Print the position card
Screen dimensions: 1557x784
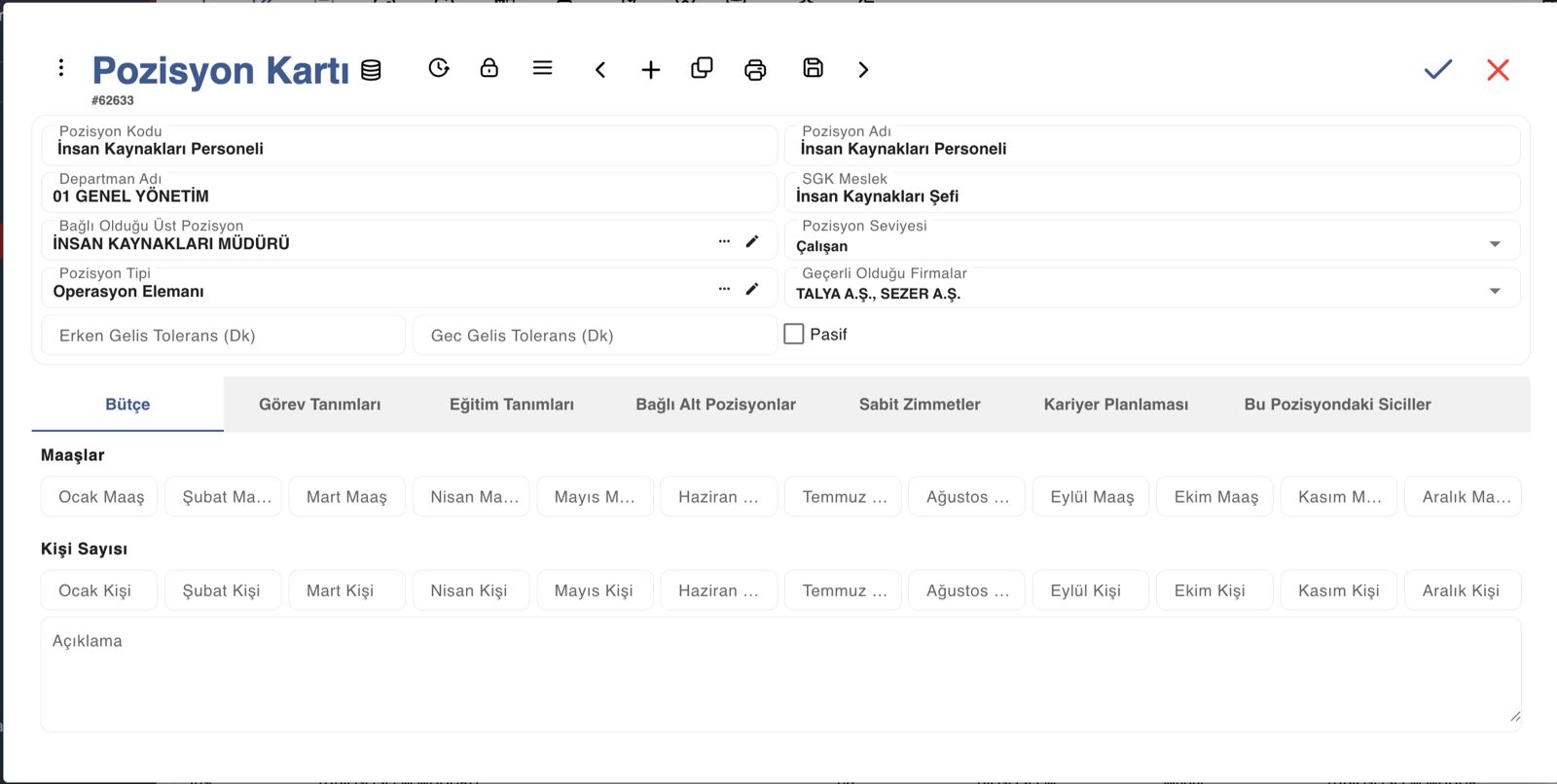pyautogui.click(x=755, y=70)
